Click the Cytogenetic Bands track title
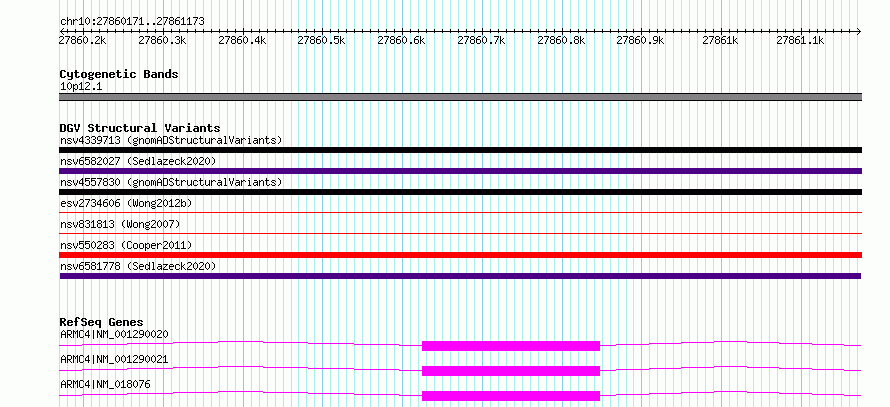This screenshot has width=890, height=407. coord(119,74)
